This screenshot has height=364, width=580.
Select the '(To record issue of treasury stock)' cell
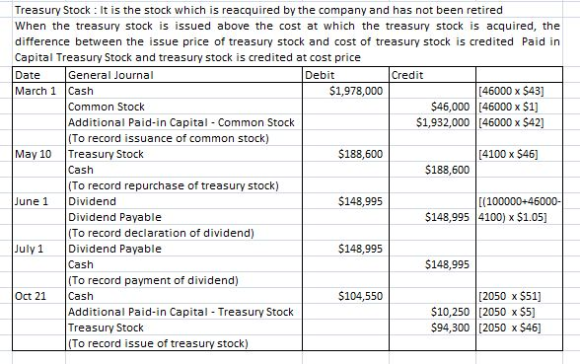[184, 343]
